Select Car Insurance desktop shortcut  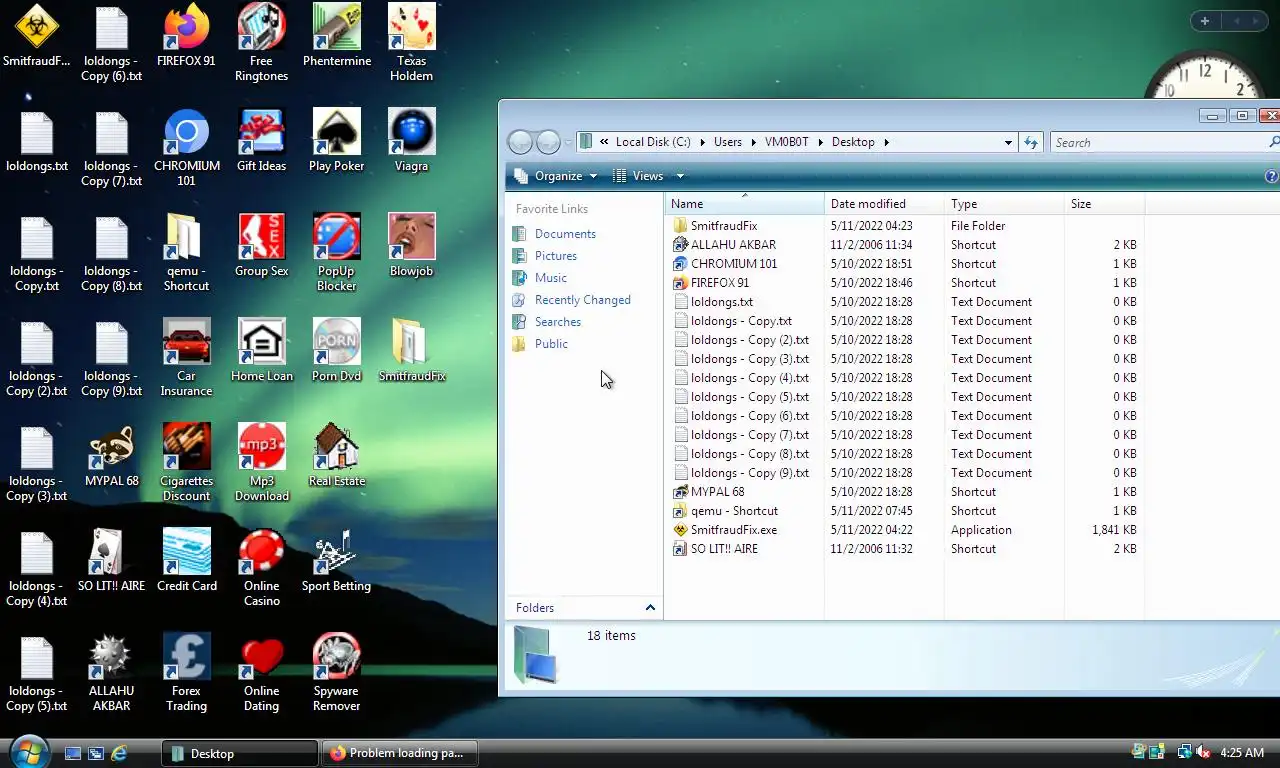[x=186, y=358]
